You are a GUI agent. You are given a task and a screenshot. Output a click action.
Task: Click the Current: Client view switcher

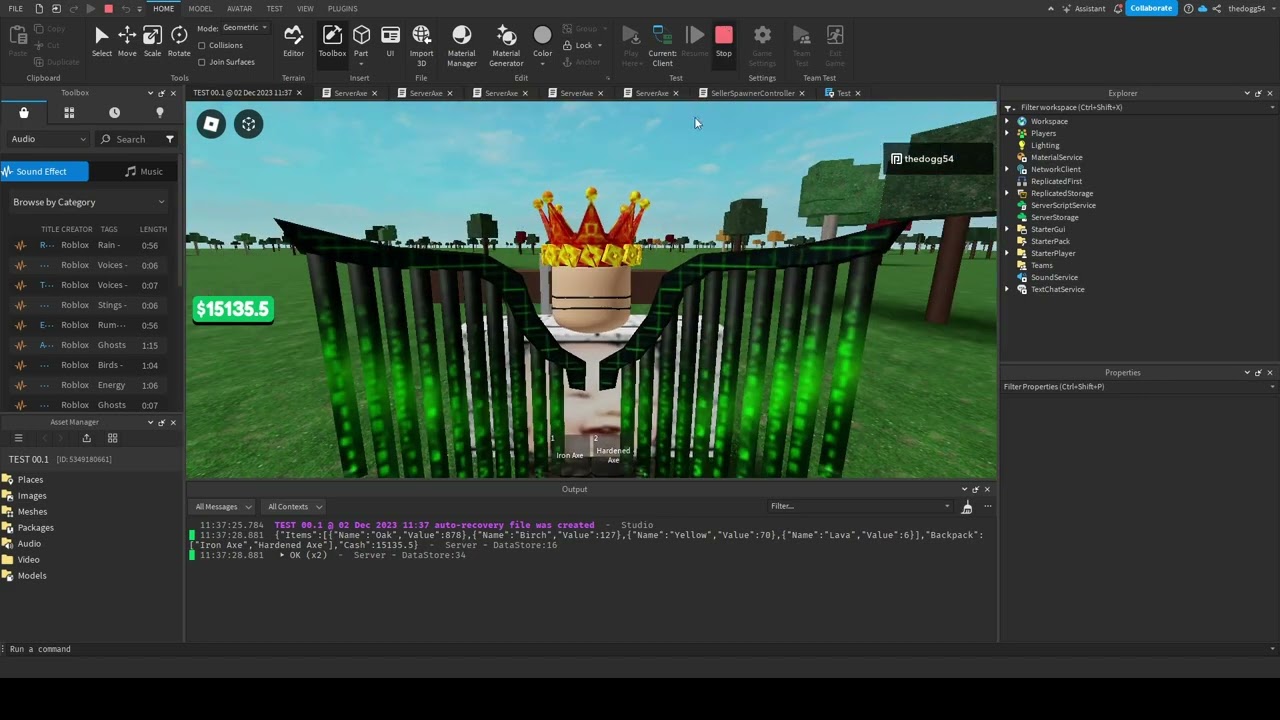coord(662,45)
